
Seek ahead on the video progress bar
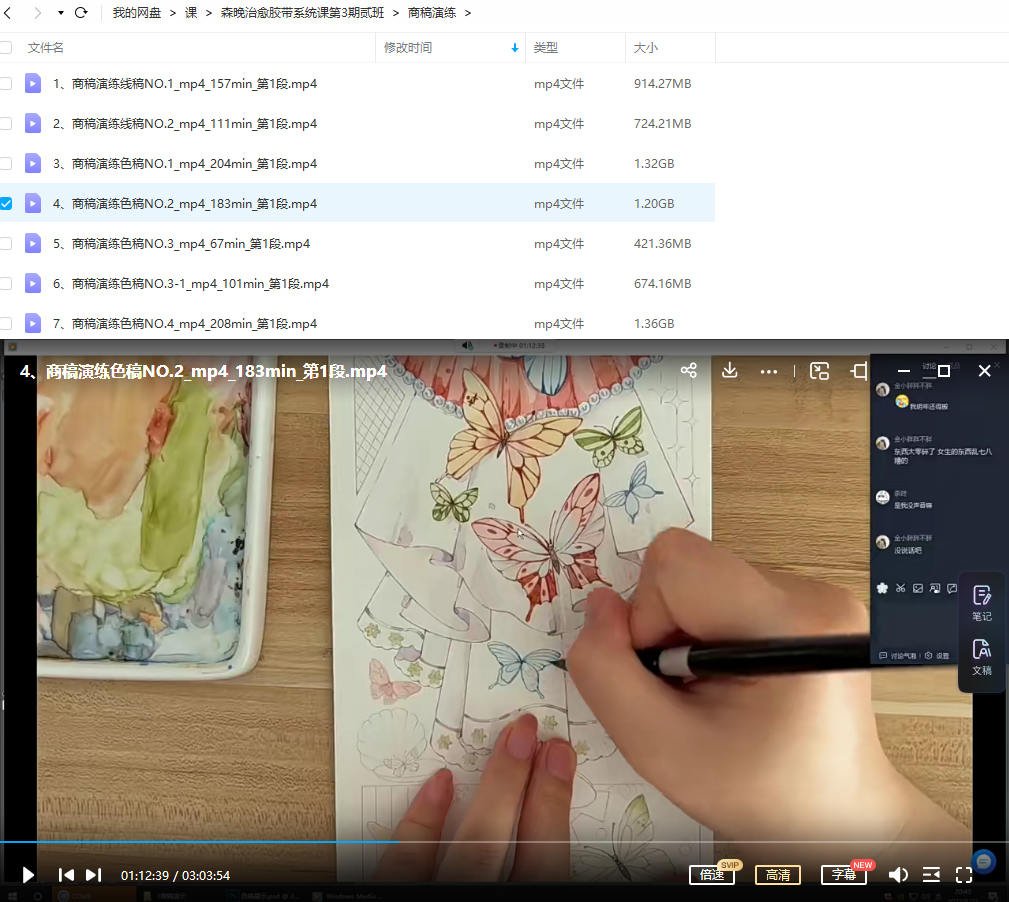(x=600, y=845)
